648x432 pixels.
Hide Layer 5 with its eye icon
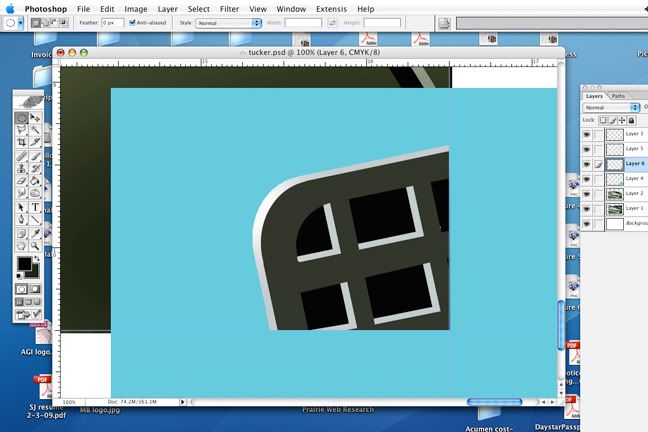586,149
